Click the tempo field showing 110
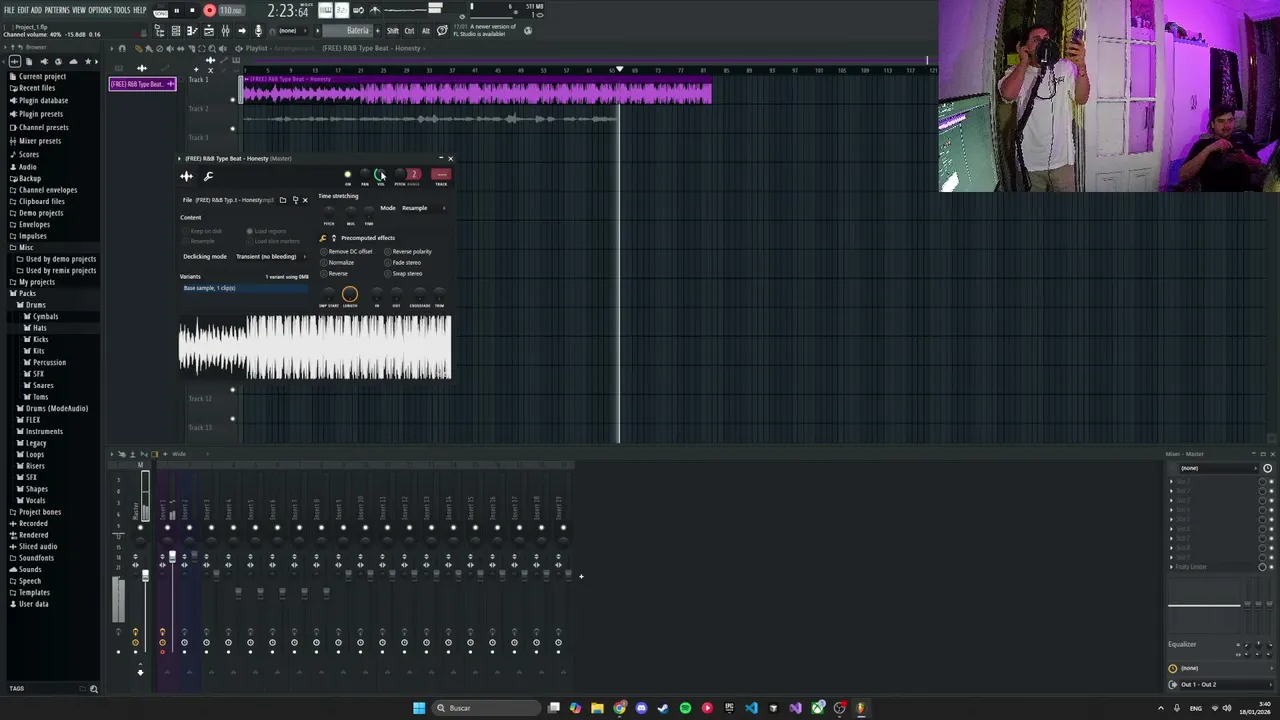This screenshot has width=1280, height=720. (x=231, y=11)
